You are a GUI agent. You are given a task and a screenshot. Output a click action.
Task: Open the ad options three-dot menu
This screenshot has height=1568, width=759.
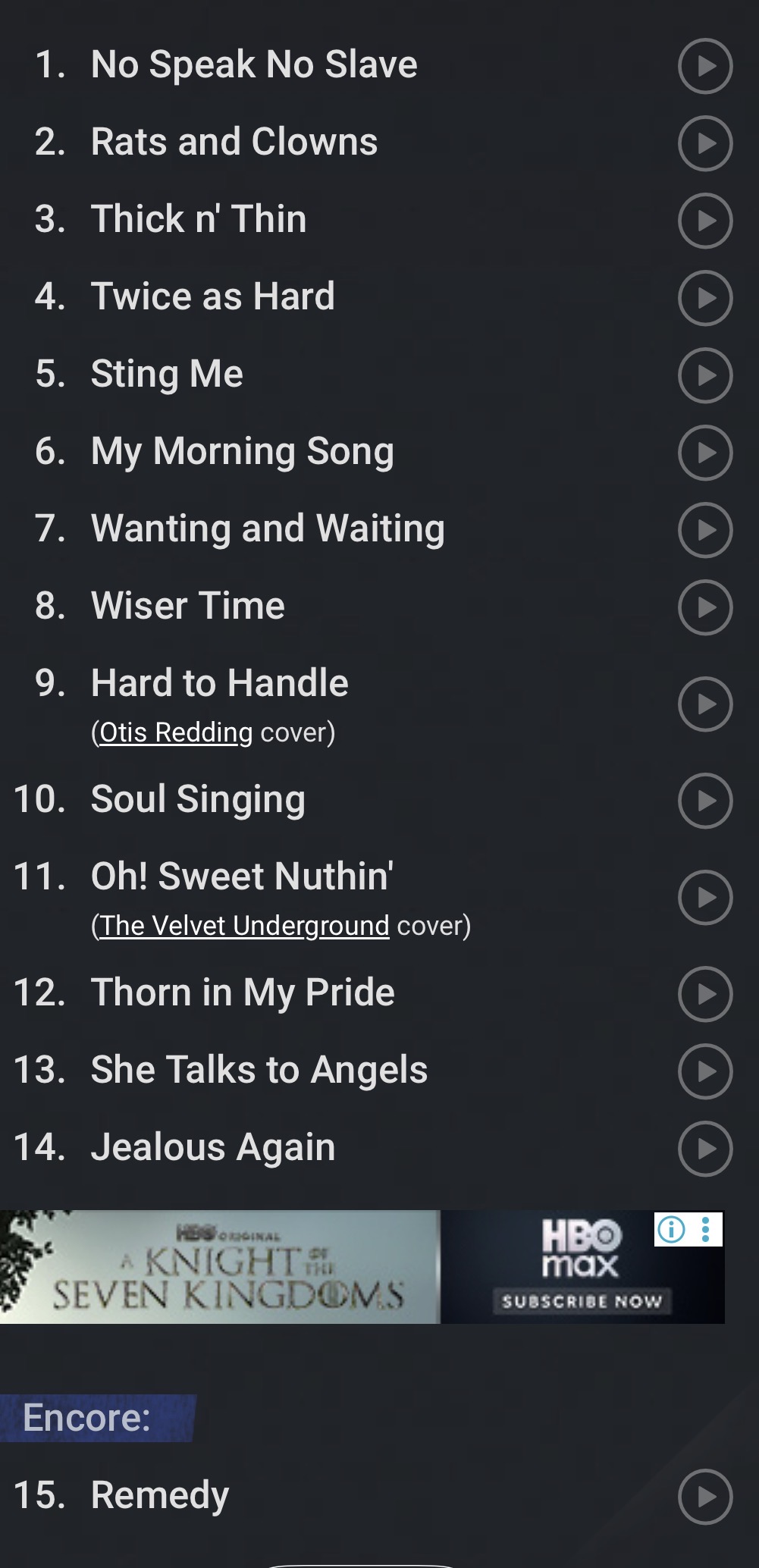coord(706,1229)
